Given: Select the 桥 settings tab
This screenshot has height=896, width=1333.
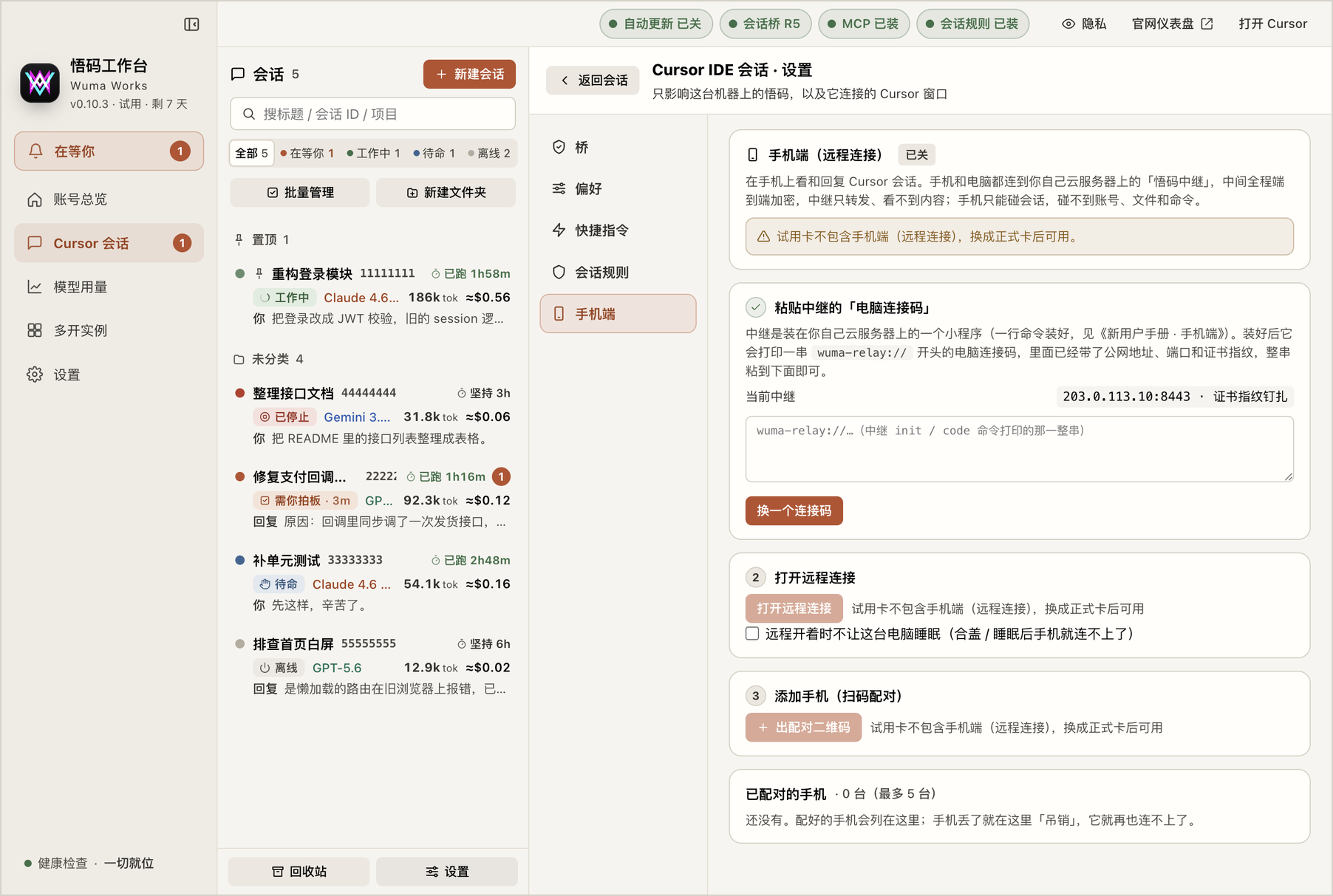Looking at the screenshot, I should point(618,147).
